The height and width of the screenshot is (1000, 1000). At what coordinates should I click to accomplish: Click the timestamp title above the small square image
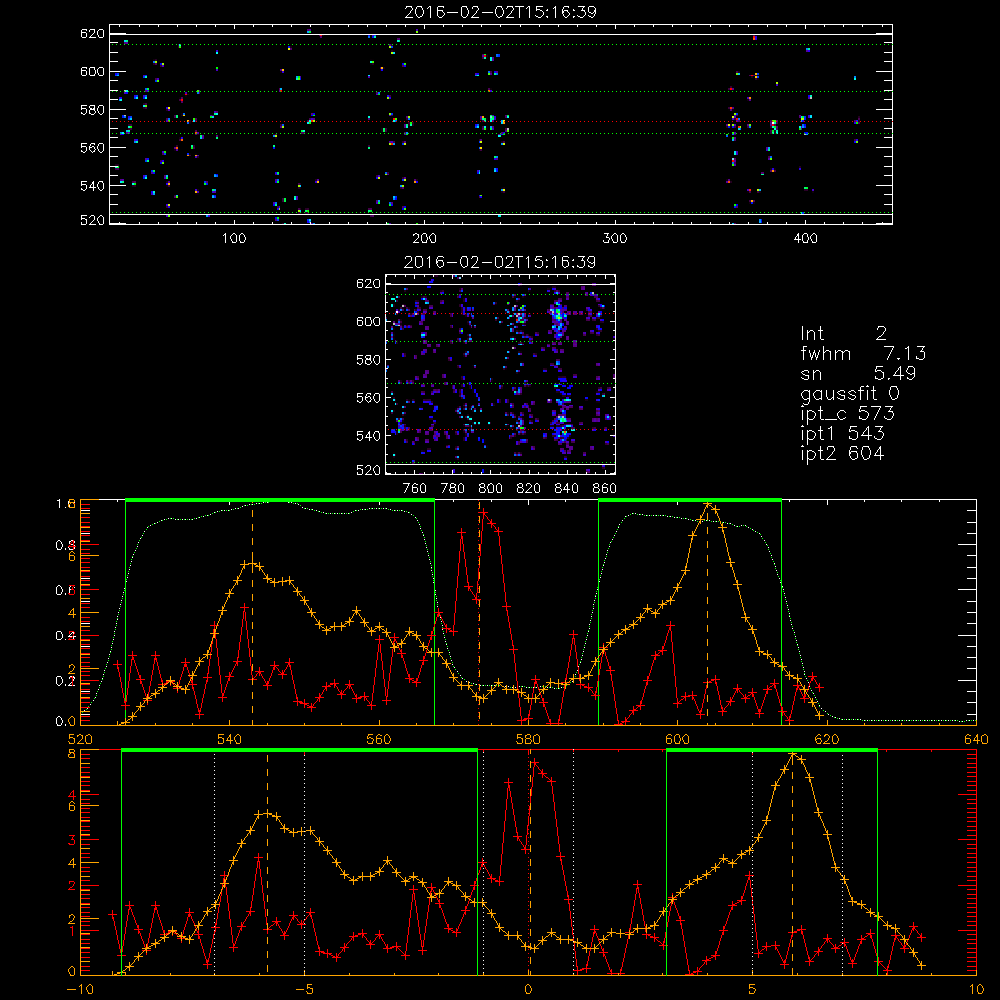click(500, 262)
